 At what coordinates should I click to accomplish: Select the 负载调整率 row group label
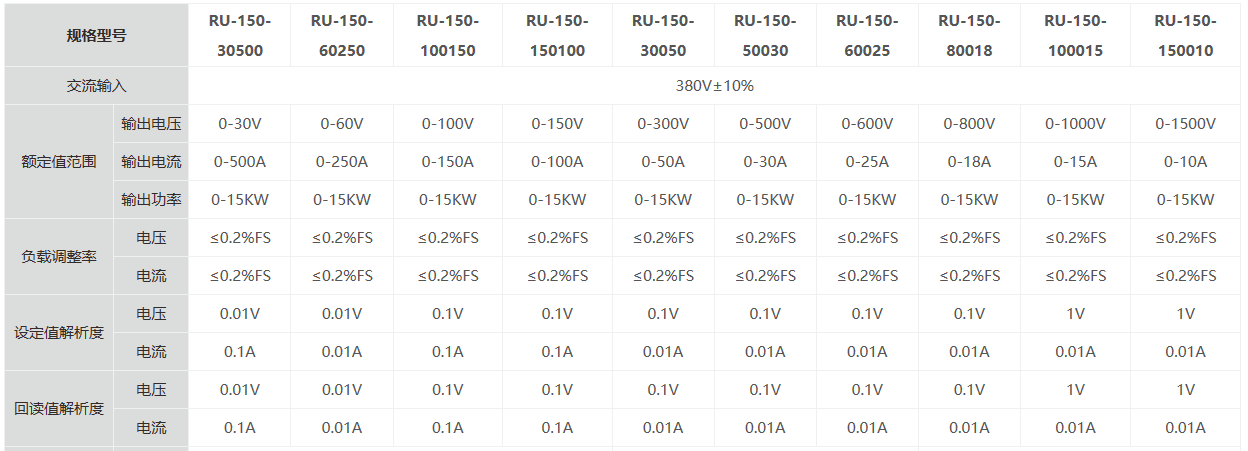tap(59, 257)
